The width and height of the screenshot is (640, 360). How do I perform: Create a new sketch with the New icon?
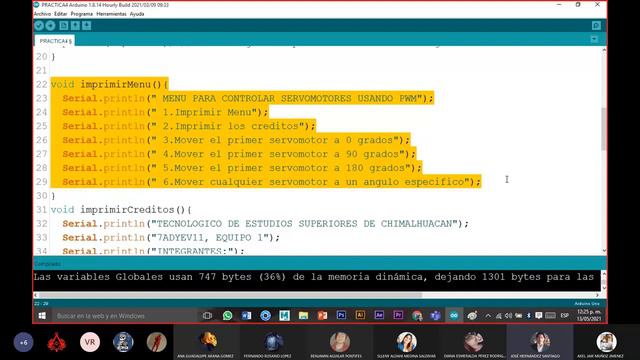[x=64, y=26]
